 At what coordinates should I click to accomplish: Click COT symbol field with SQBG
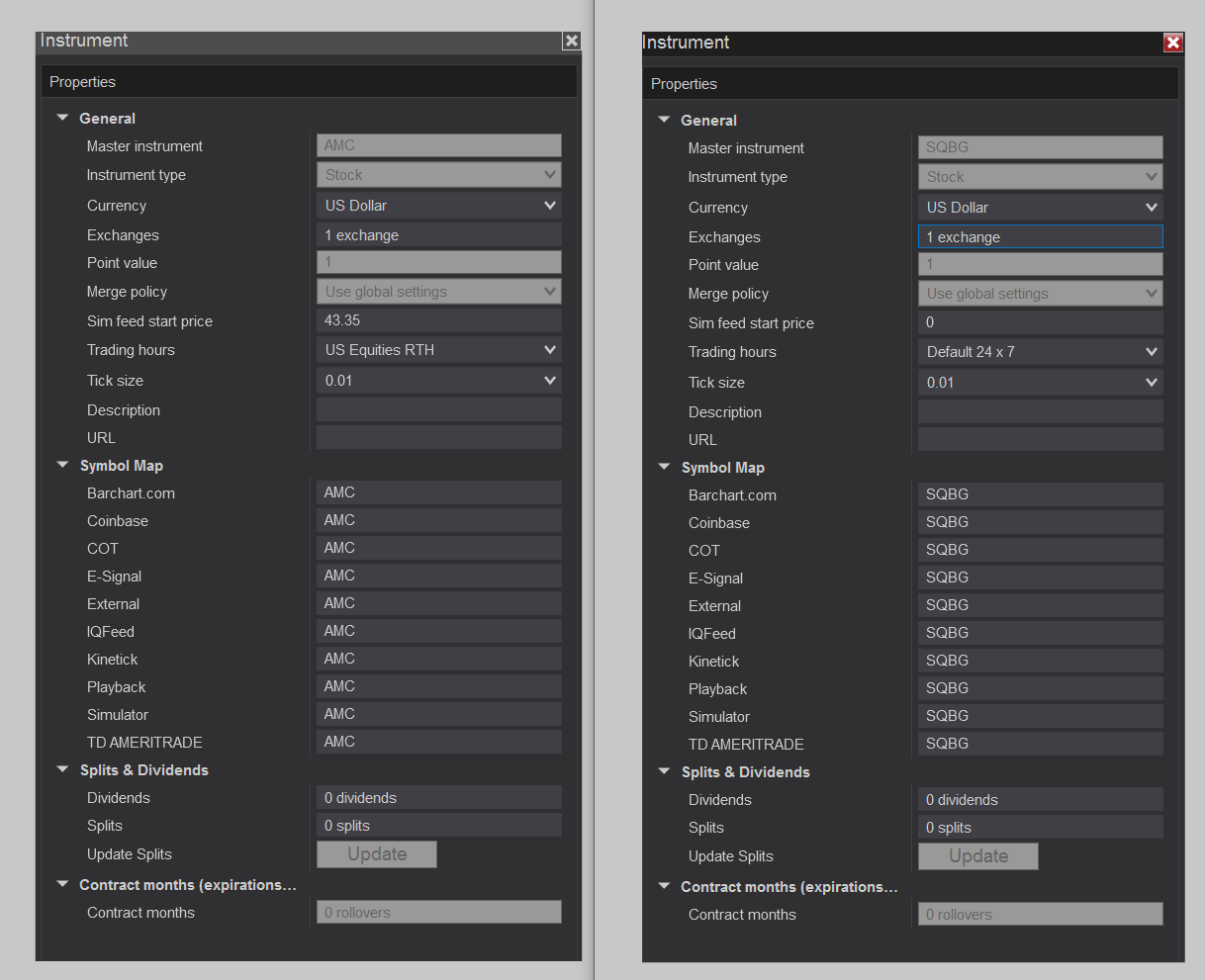click(x=1041, y=550)
